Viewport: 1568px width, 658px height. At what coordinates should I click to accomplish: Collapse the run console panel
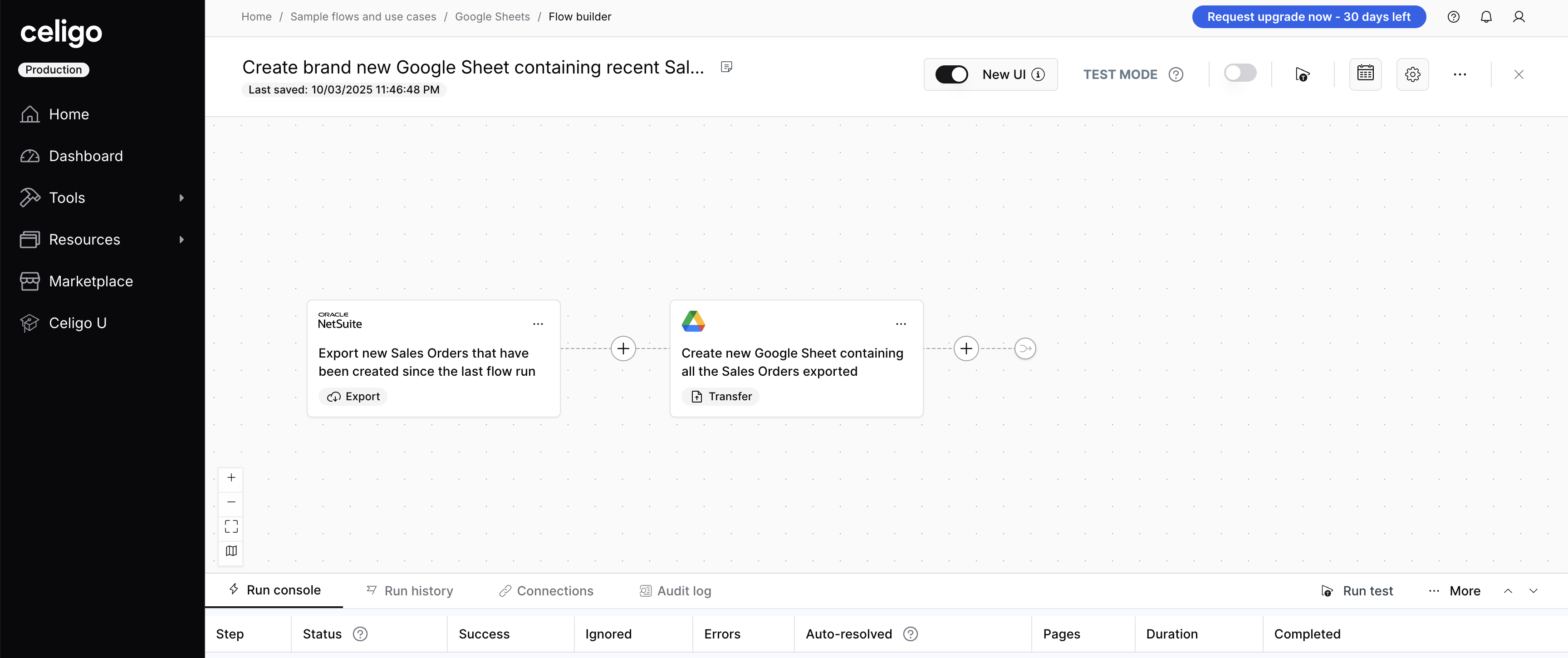tap(1534, 590)
